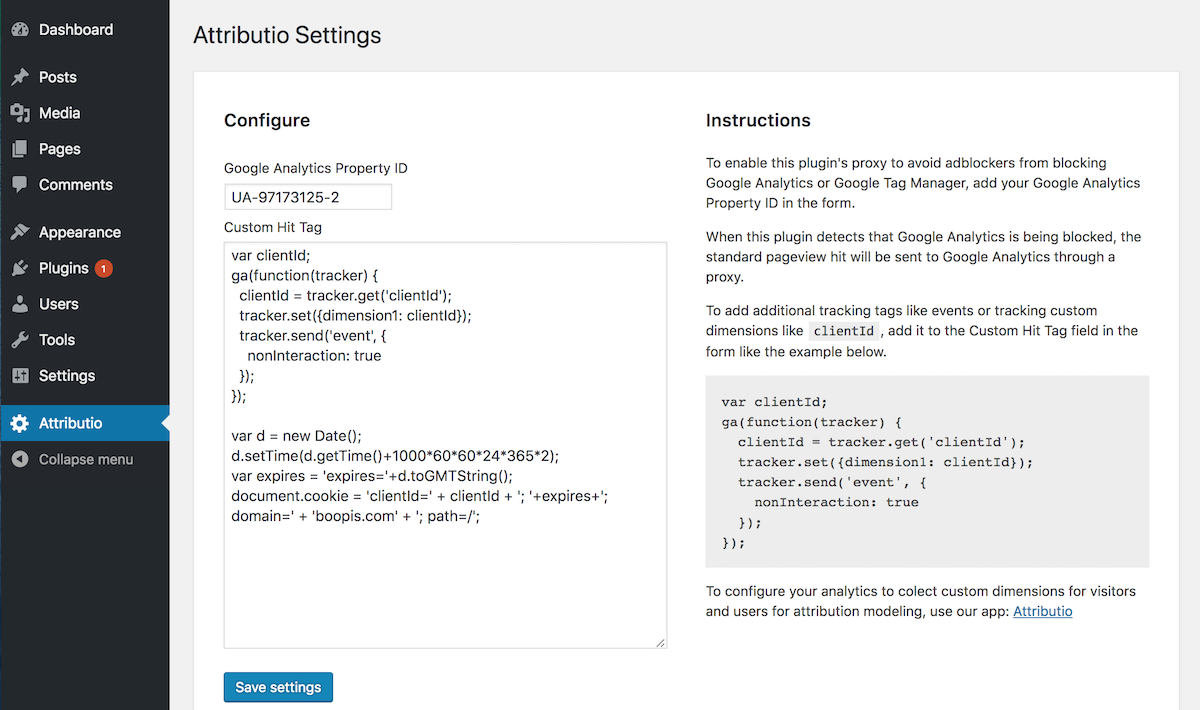Click inside the Custom Hit Tag textarea
This screenshot has width=1200, height=710.
click(x=445, y=445)
